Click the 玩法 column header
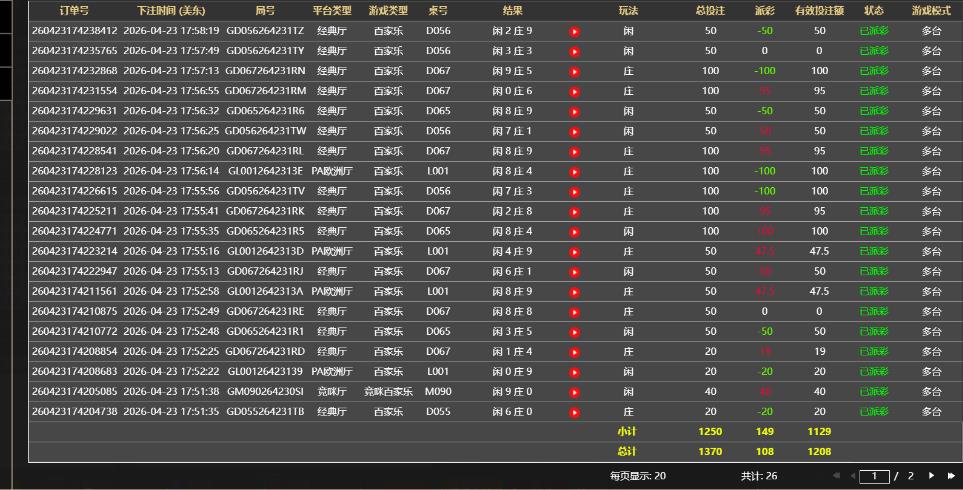 [628, 10]
